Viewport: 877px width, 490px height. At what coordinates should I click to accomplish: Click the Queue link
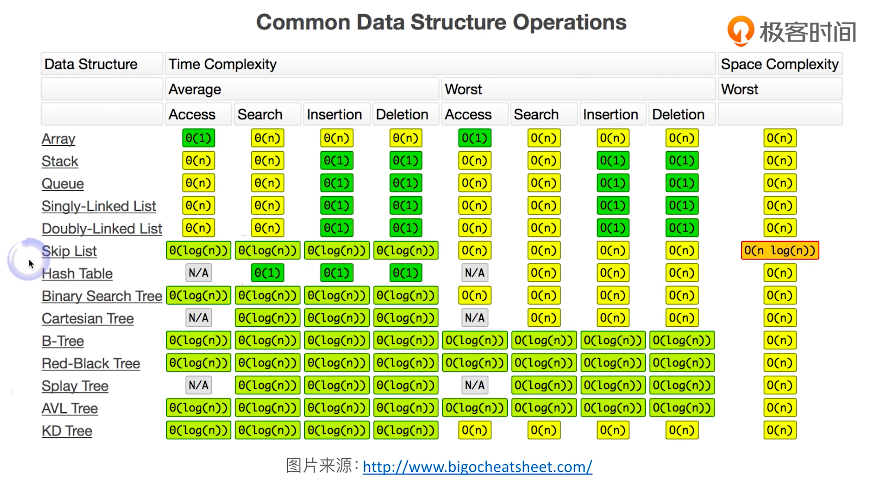point(63,183)
